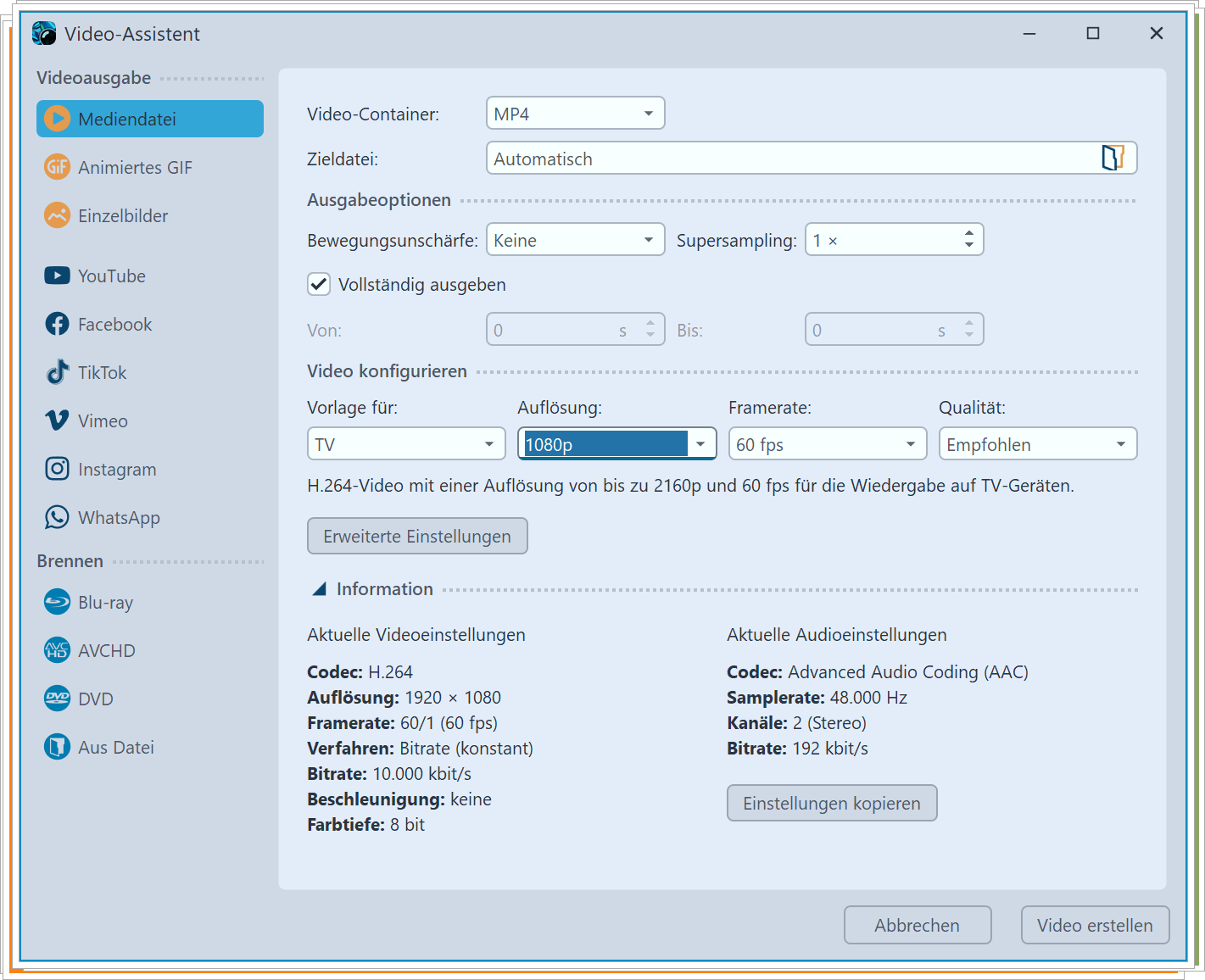Viewport: 1205px width, 980px height.
Task: Click the Blu-ray disc icon
Action: 57,602
